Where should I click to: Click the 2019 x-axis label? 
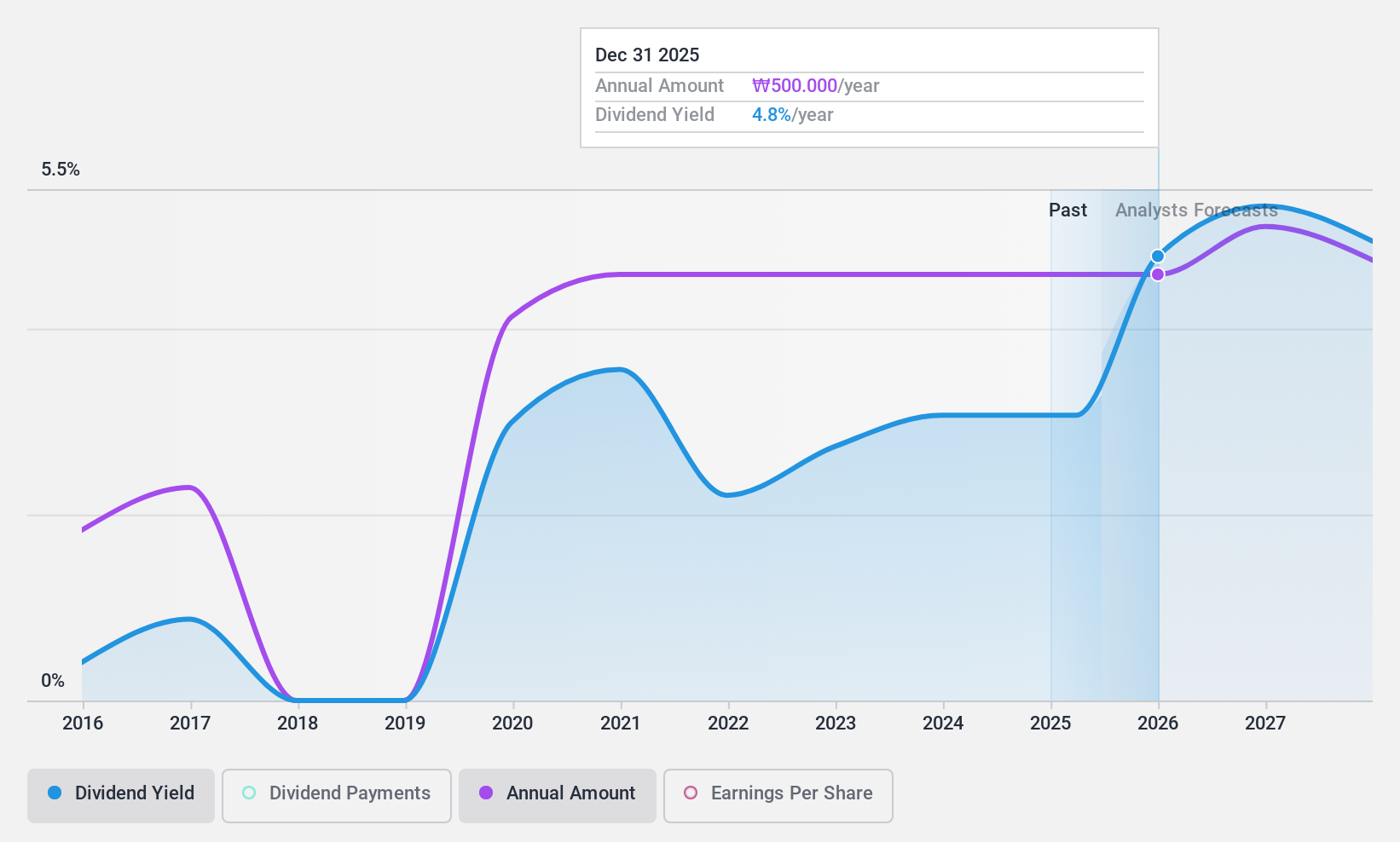point(405,724)
